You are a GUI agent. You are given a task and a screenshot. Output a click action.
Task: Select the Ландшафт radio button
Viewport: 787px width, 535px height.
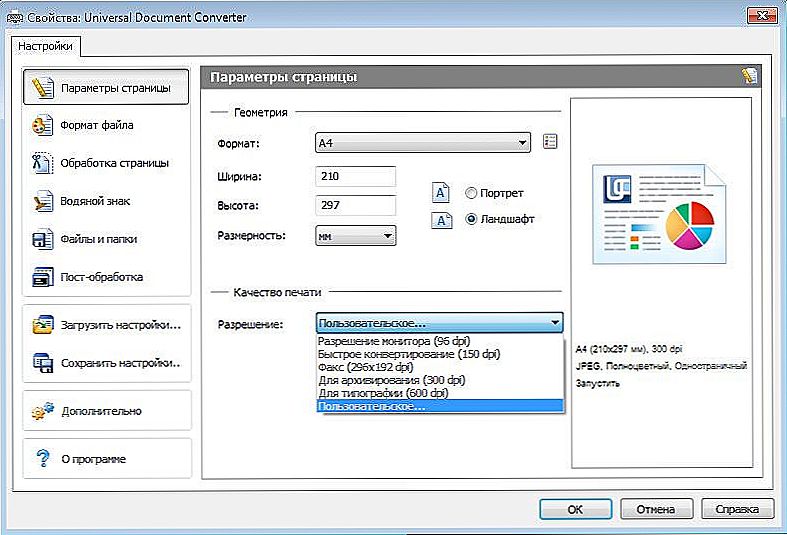pyautogui.click(x=471, y=219)
